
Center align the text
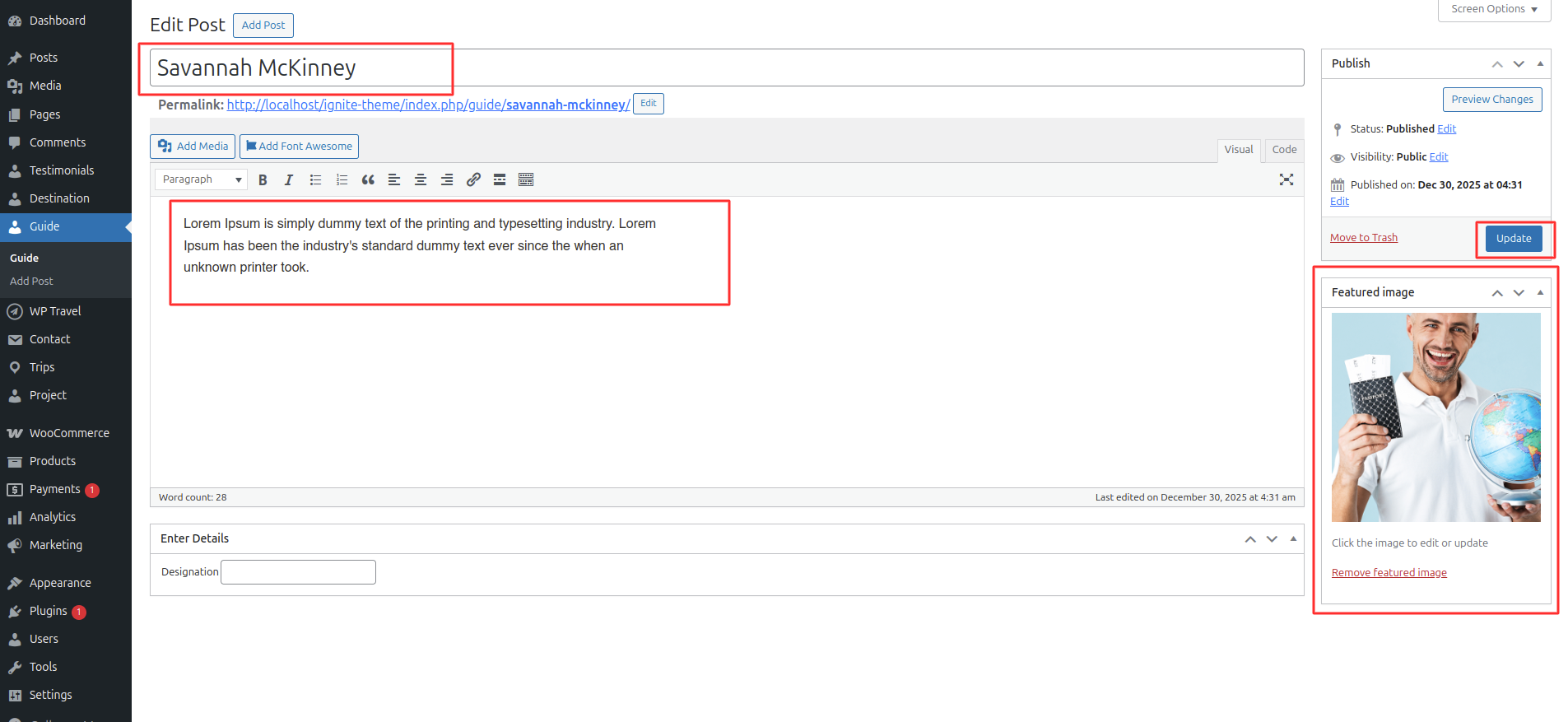(421, 179)
